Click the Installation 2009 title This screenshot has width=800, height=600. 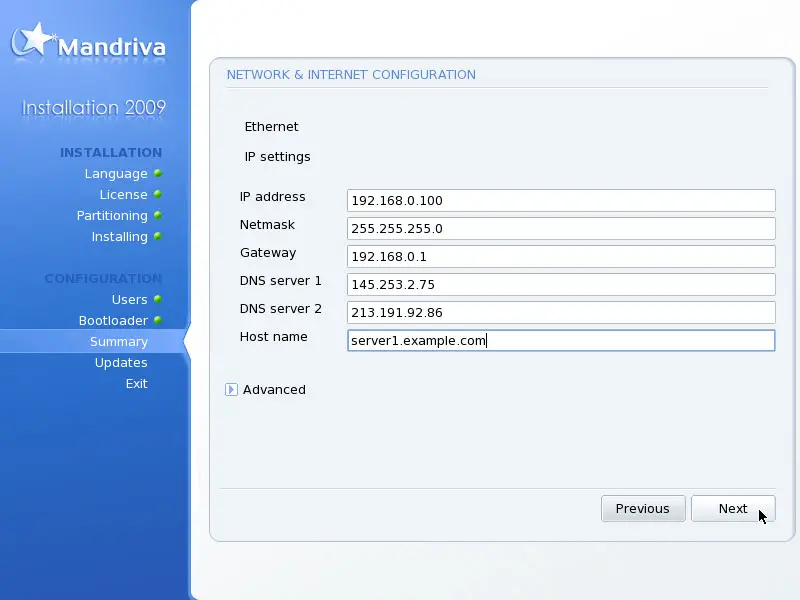click(x=93, y=108)
